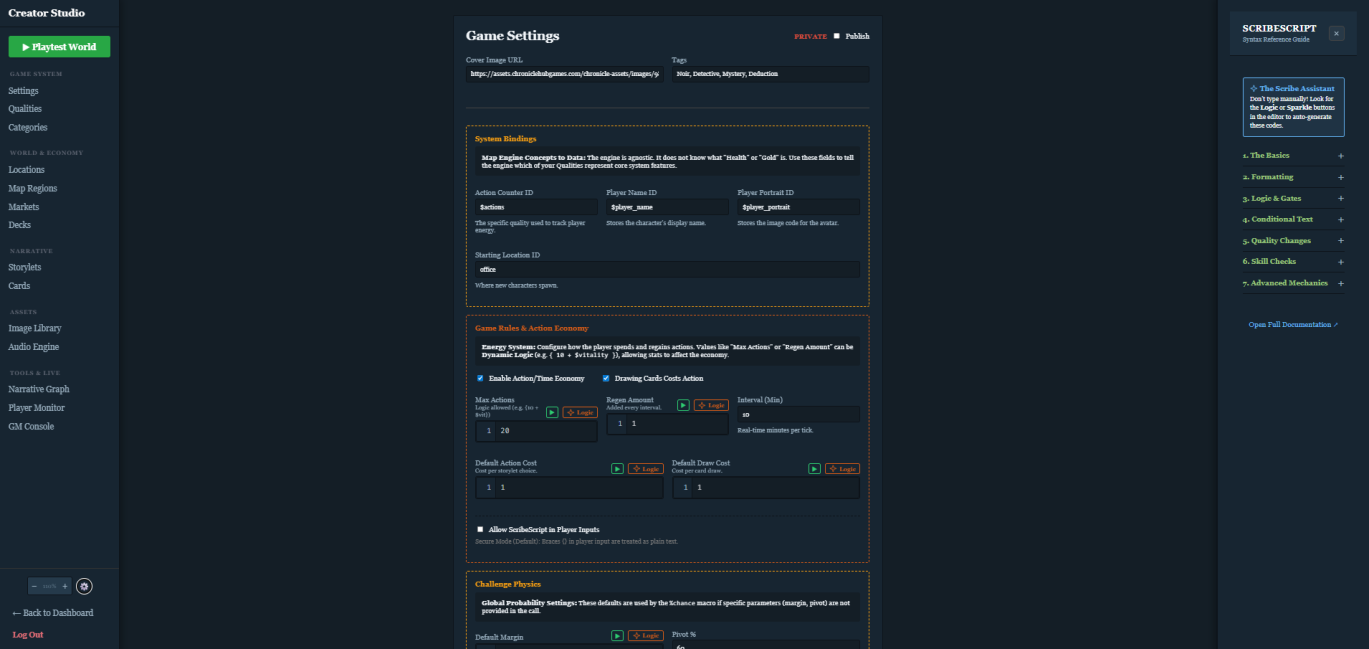The height and width of the screenshot is (649, 1369).
Task: Open Storylets in the sidebar
Action: tap(25, 267)
